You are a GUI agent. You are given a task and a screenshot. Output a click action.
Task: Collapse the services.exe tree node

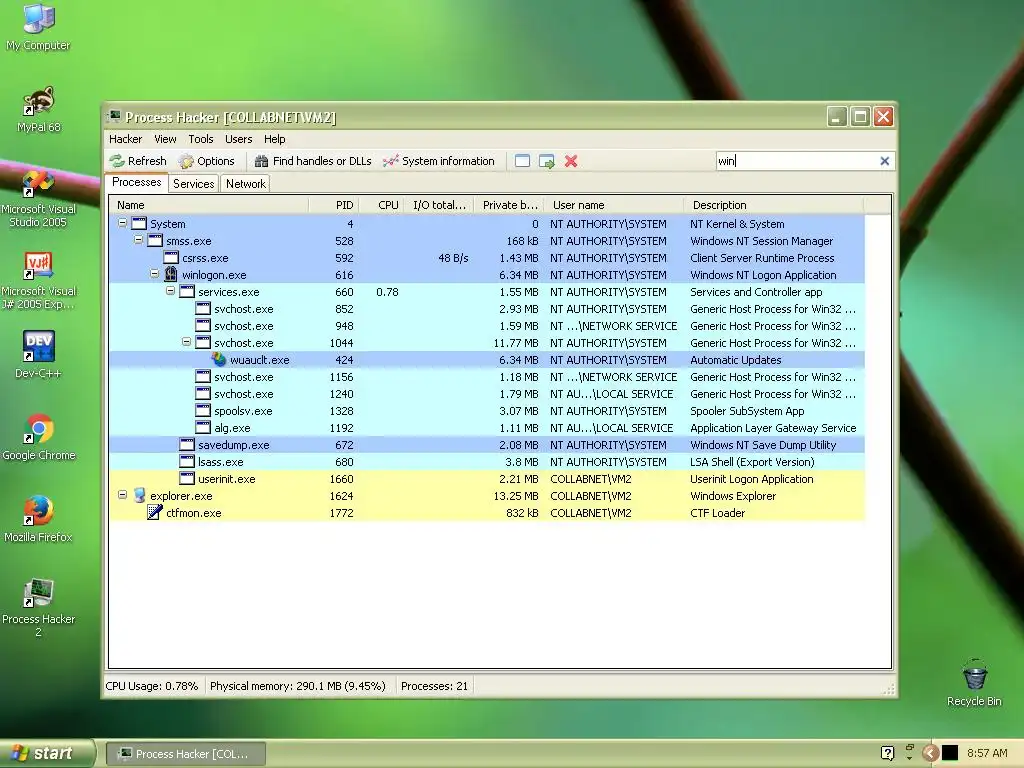coord(170,291)
